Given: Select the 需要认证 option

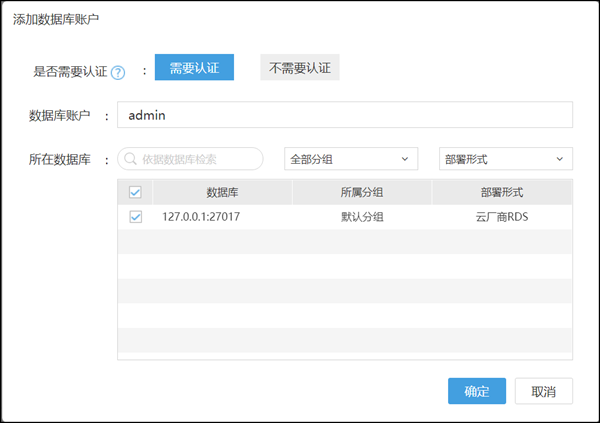Looking at the screenshot, I should click(194, 68).
